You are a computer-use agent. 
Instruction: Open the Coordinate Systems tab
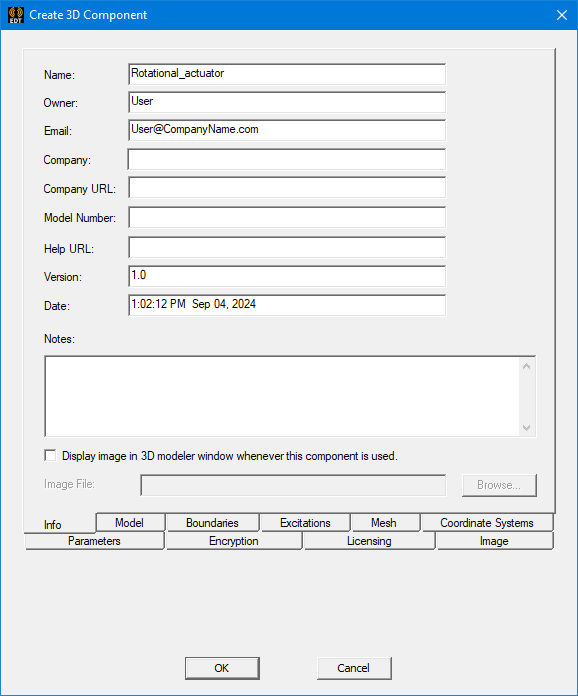487,522
